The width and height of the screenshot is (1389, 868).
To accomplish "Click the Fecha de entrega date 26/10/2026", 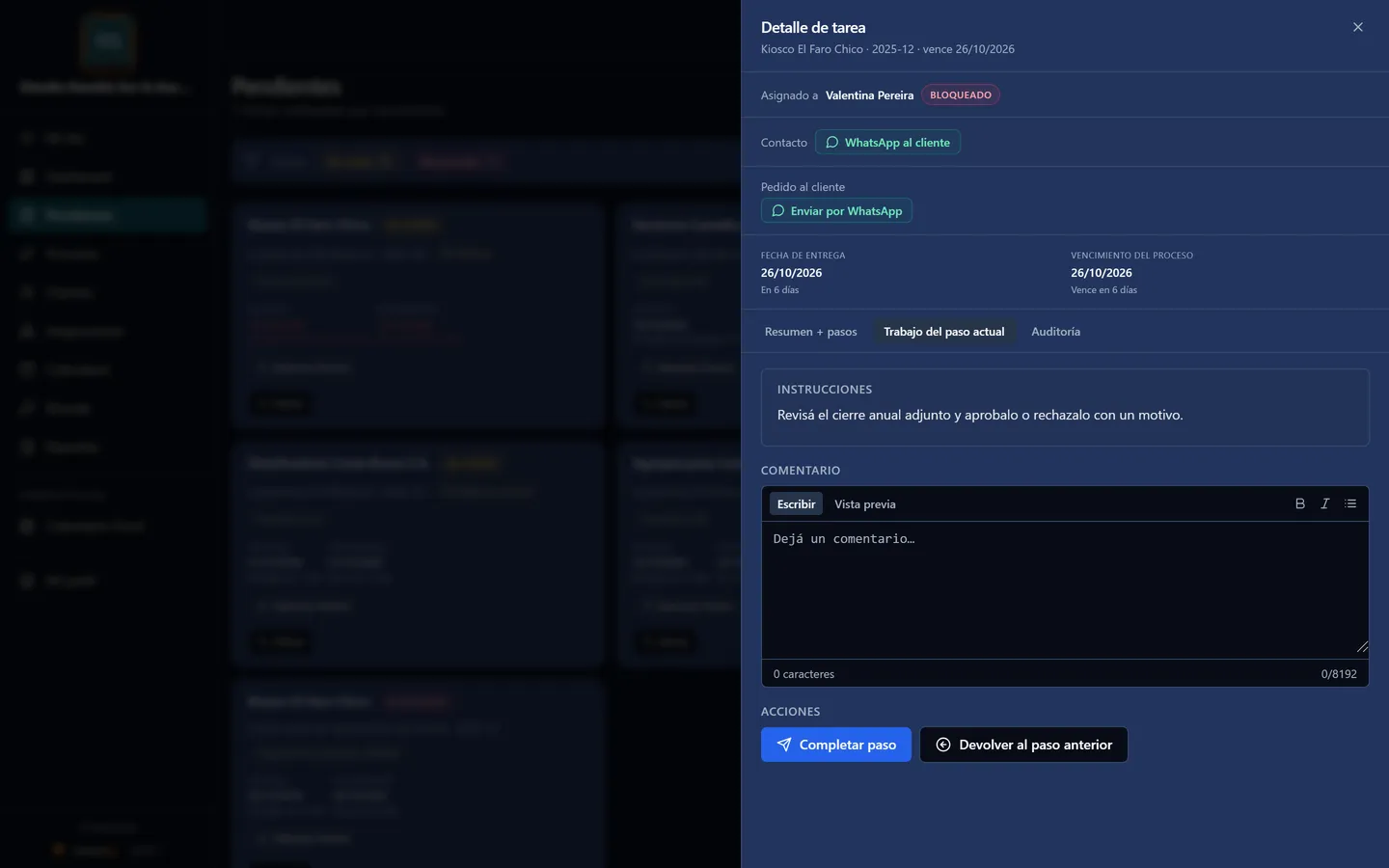I will coord(791,273).
